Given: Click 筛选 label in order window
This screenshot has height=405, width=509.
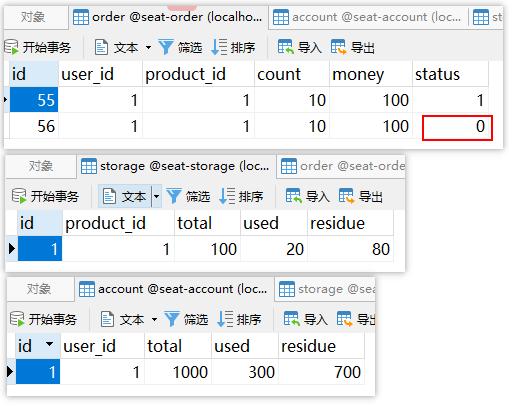Looking at the screenshot, I should [x=190, y=47].
